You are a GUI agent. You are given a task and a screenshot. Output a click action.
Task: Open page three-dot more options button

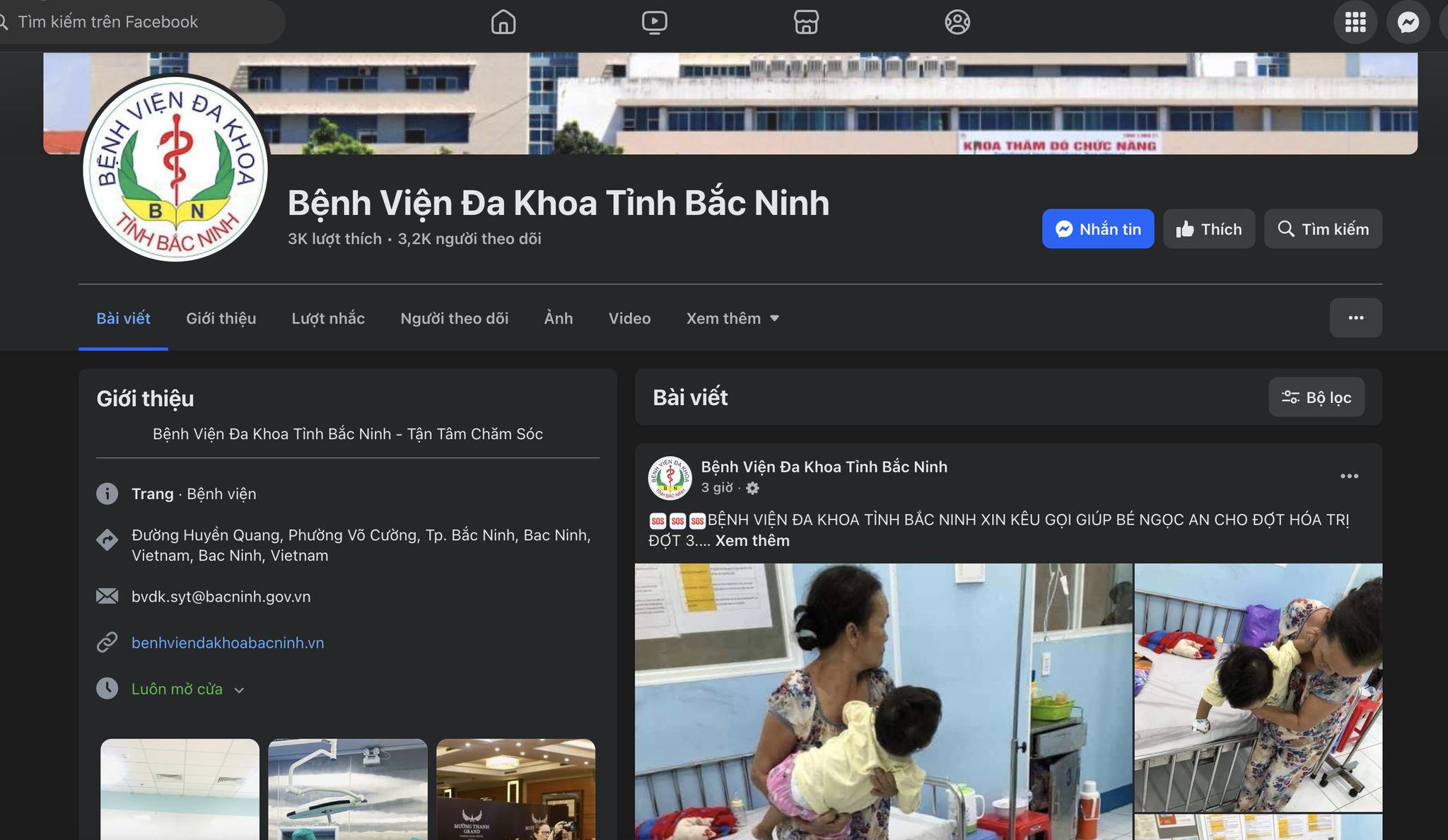click(x=1355, y=317)
